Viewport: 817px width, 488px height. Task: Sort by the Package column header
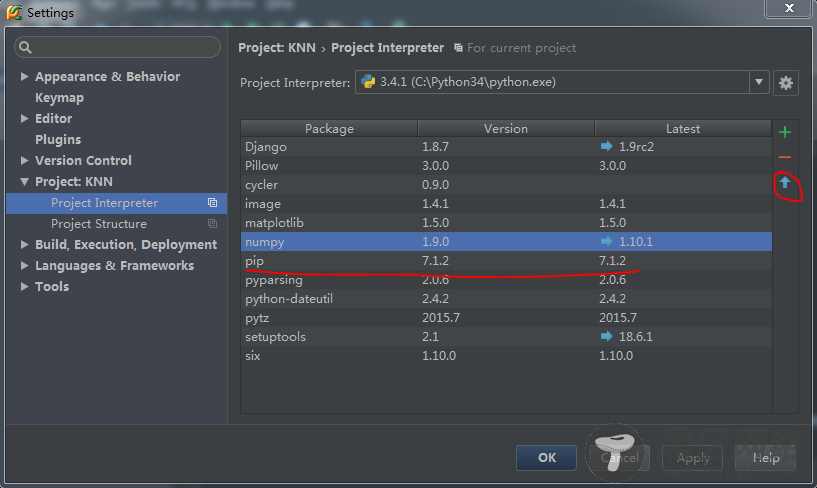329,129
